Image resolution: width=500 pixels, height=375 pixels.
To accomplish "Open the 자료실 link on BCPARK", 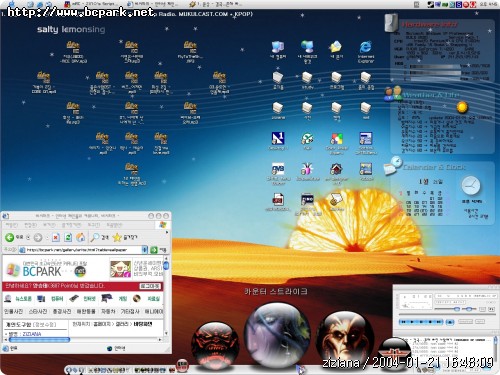I will [154, 299].
